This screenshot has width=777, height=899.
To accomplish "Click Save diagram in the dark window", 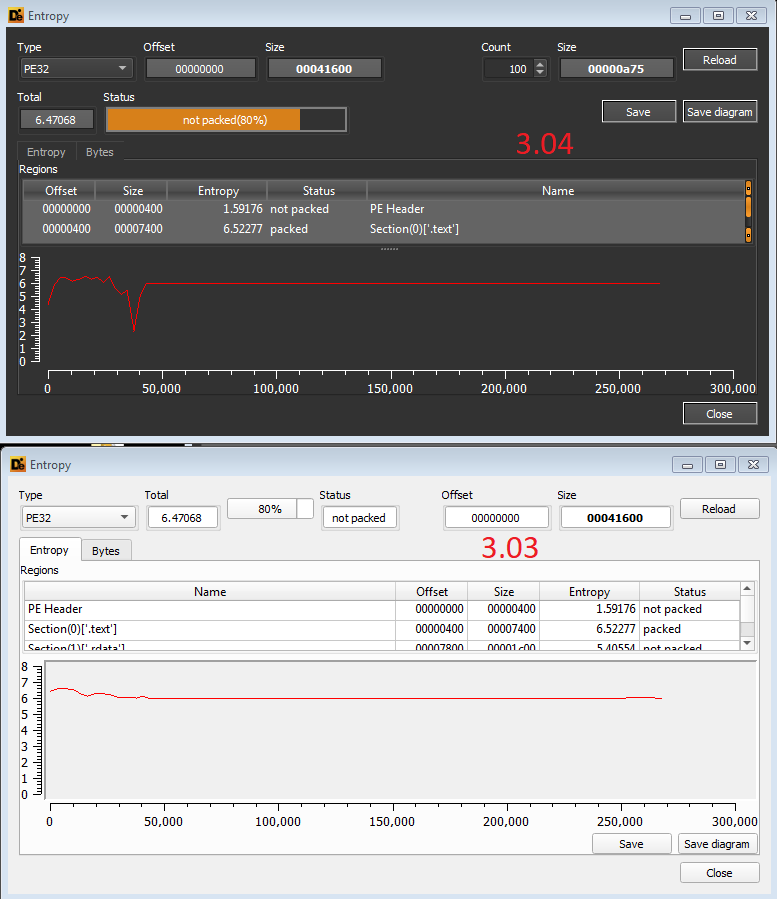I will 720,112.
